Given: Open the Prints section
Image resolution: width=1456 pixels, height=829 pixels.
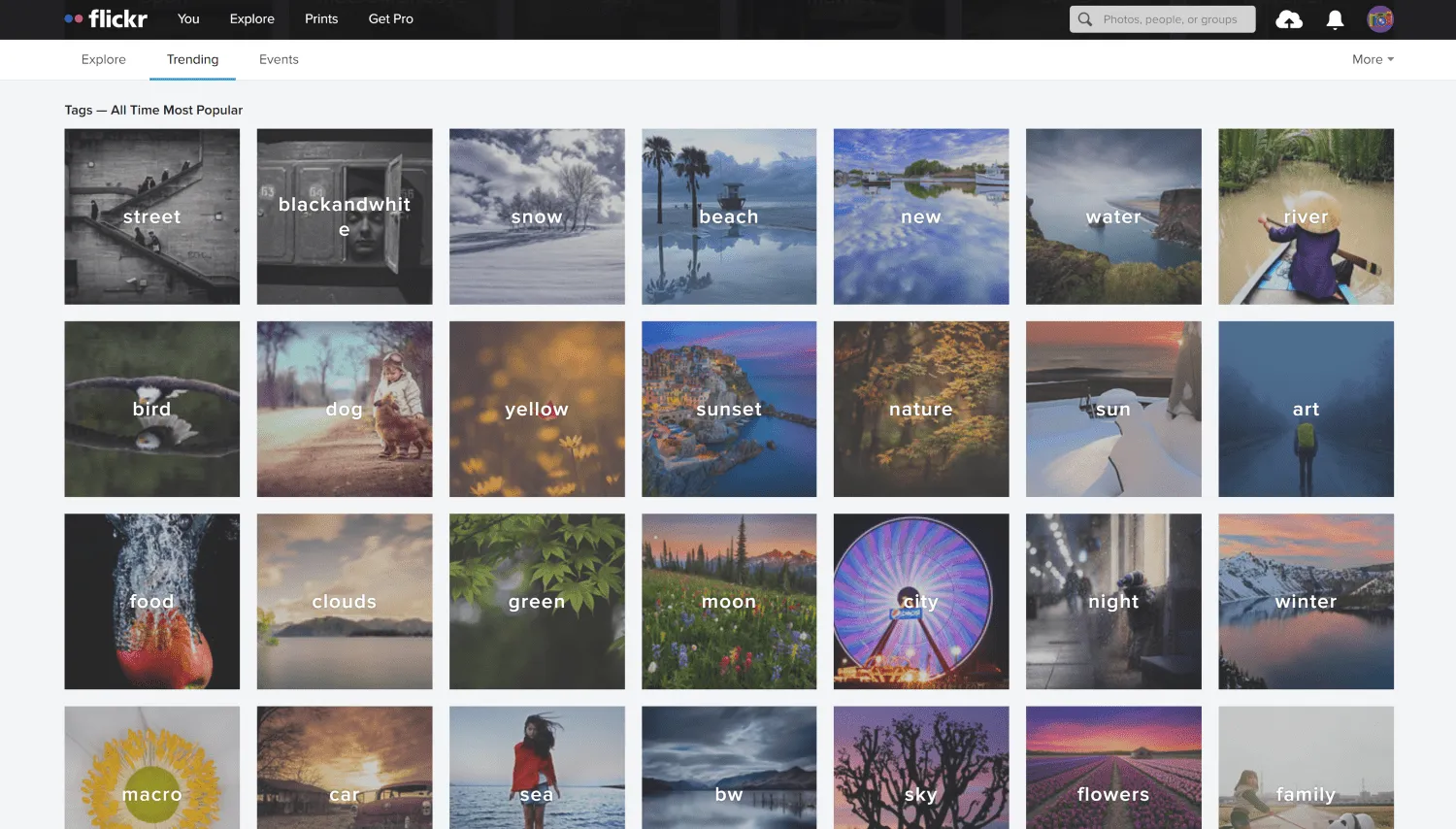Looking at the screenshot, I should tap(320, 18).
